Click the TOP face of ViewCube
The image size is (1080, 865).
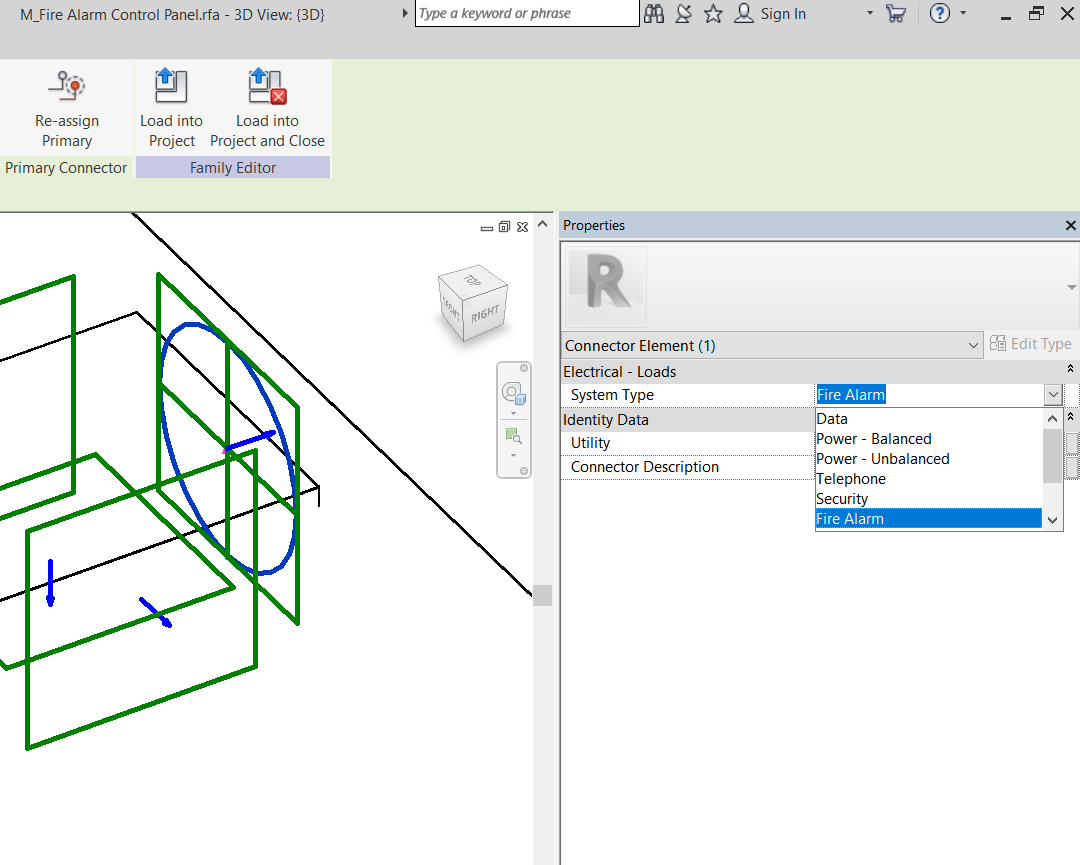(x=472, y=279)
